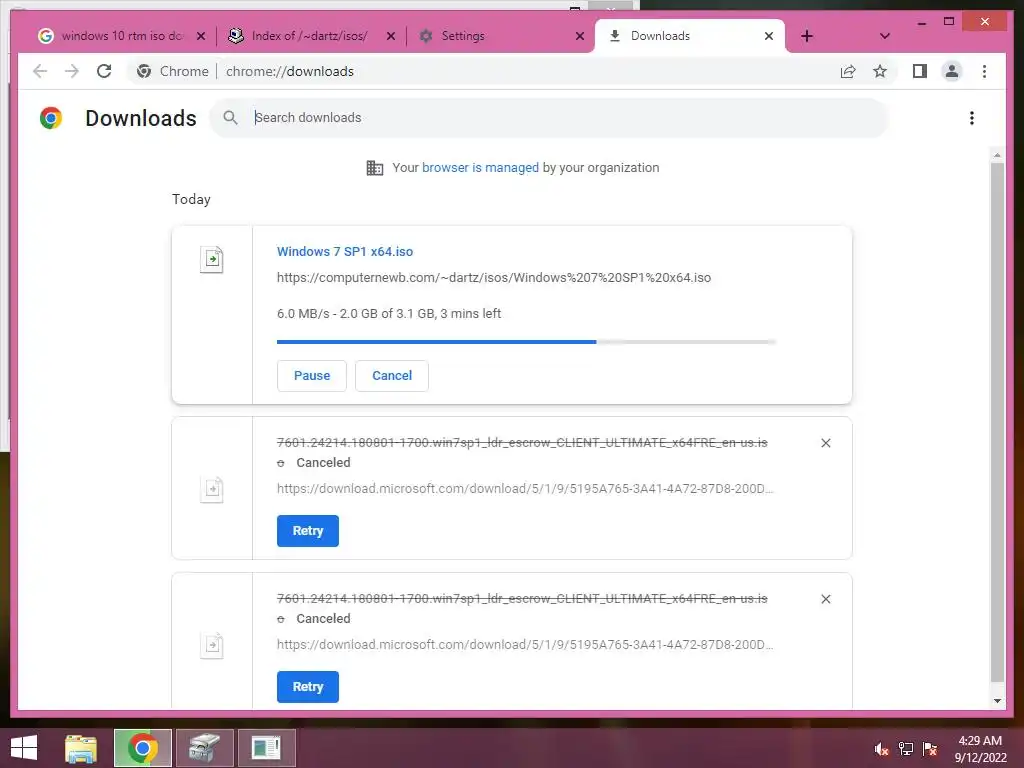This screenshot has height=768, width=1024.
Task: Switch to Index of /~dartz/isos/ tab
Action: pos(309,36)
